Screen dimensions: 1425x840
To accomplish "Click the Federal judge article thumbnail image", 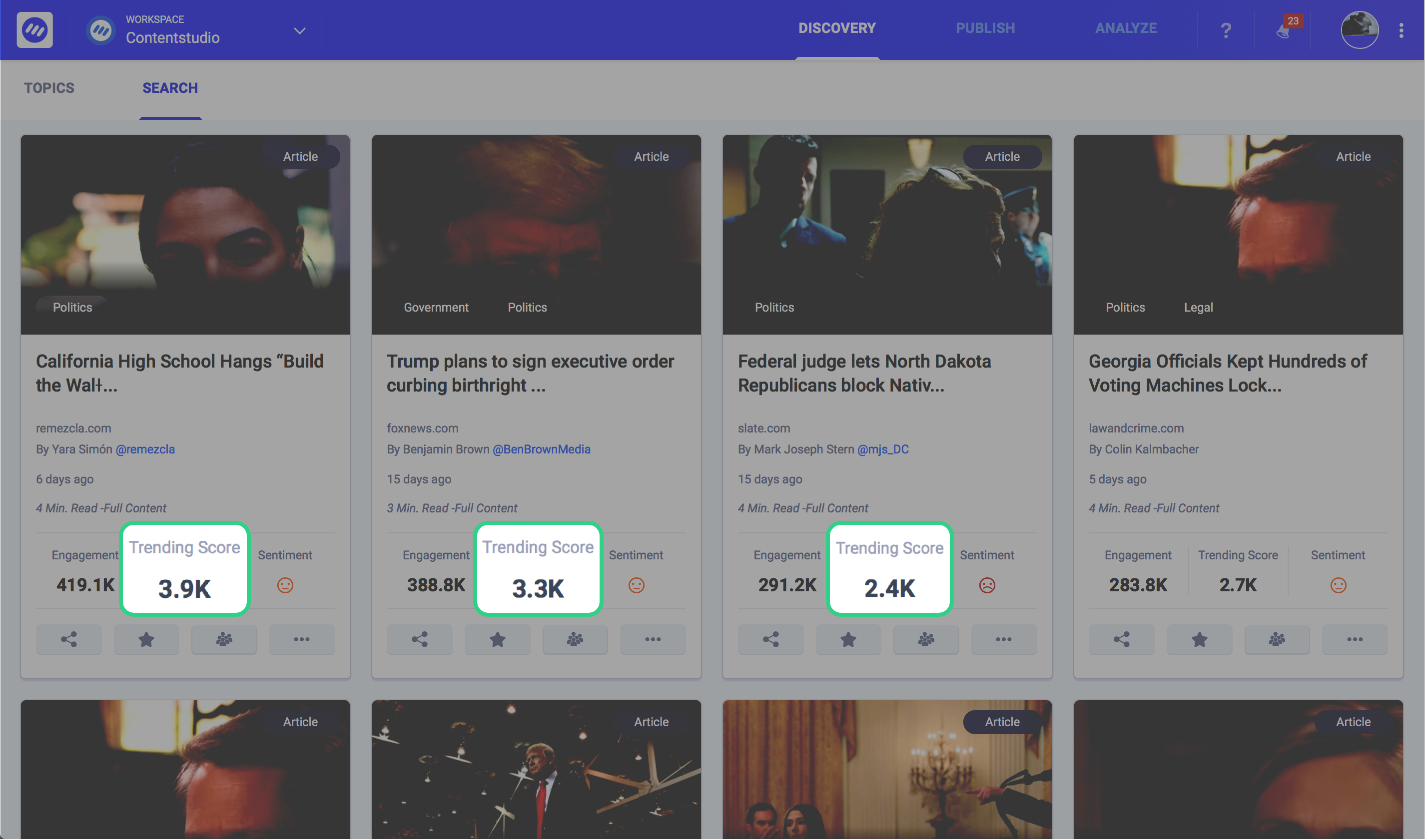I will point(887,234).
